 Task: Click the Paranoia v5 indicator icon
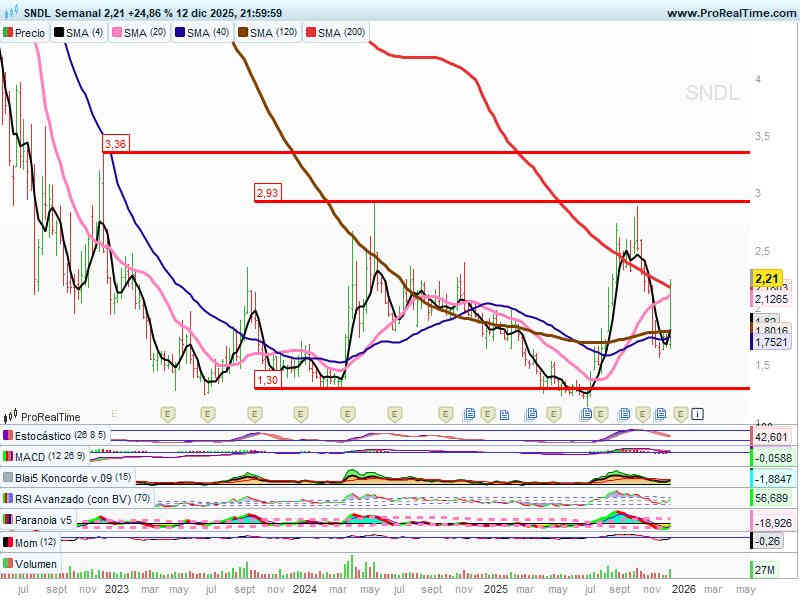point(8,520)
